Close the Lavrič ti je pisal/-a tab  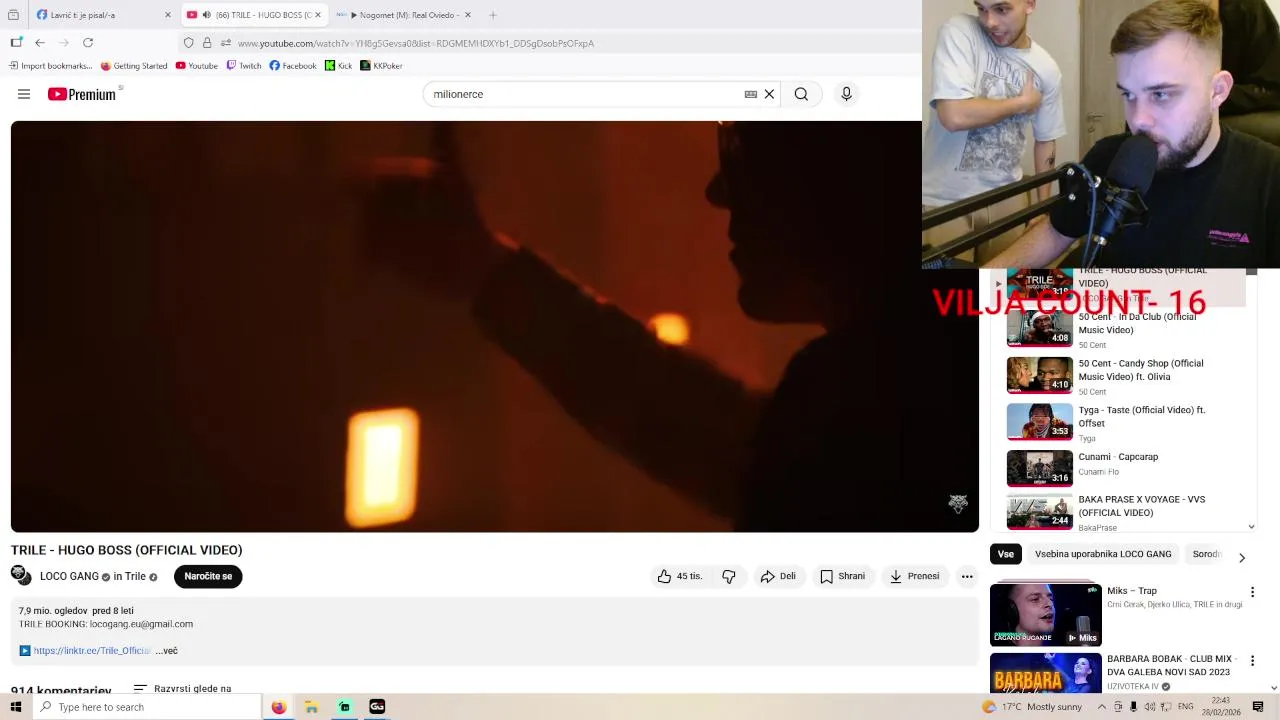(x=167, y=15)
